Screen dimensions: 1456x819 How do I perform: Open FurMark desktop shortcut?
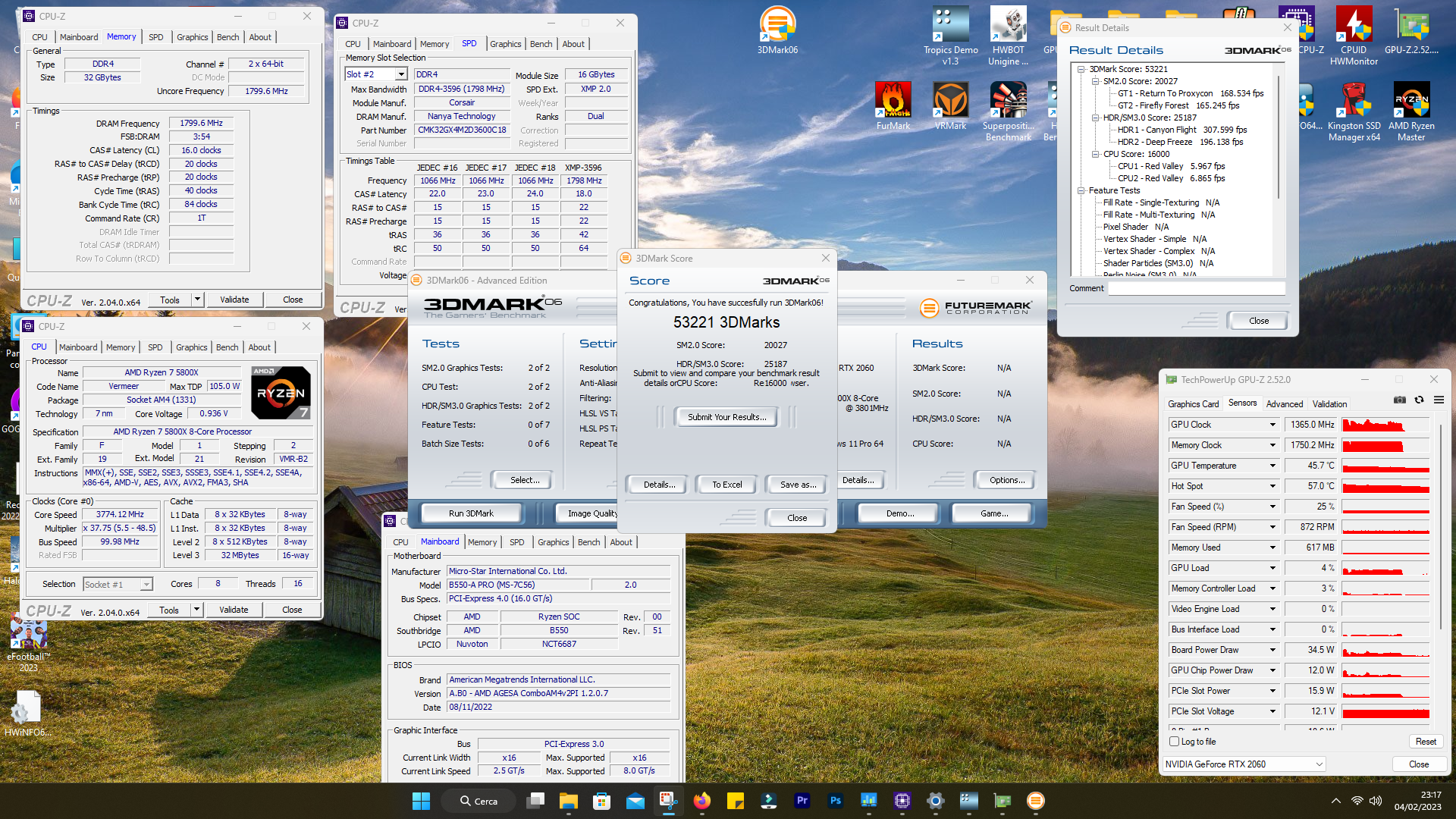point(893,106)
